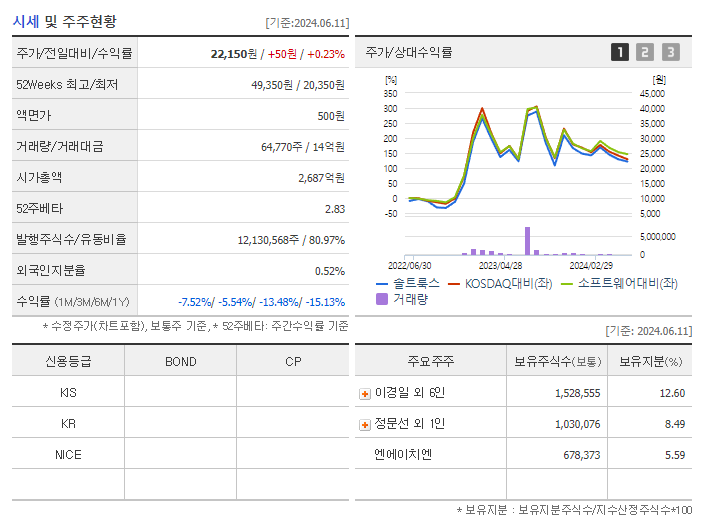Click chart date label 2022/06/30
702x525 pixels.
(x=409, y=265)
